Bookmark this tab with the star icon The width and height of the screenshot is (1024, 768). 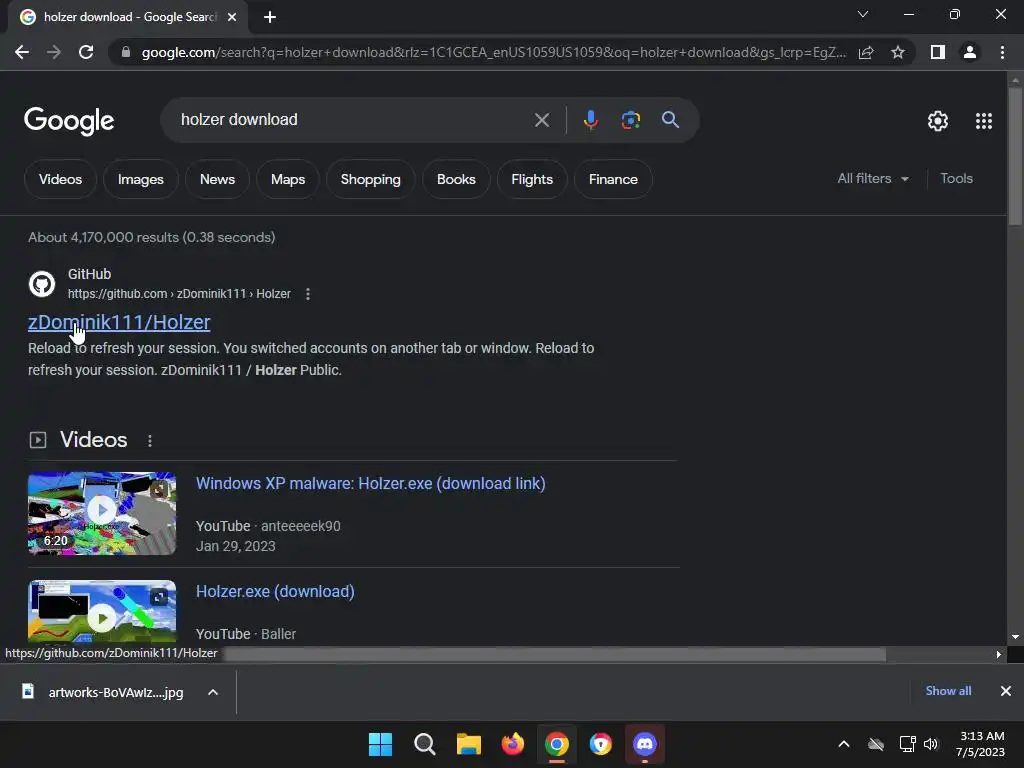tap(898, 52)
